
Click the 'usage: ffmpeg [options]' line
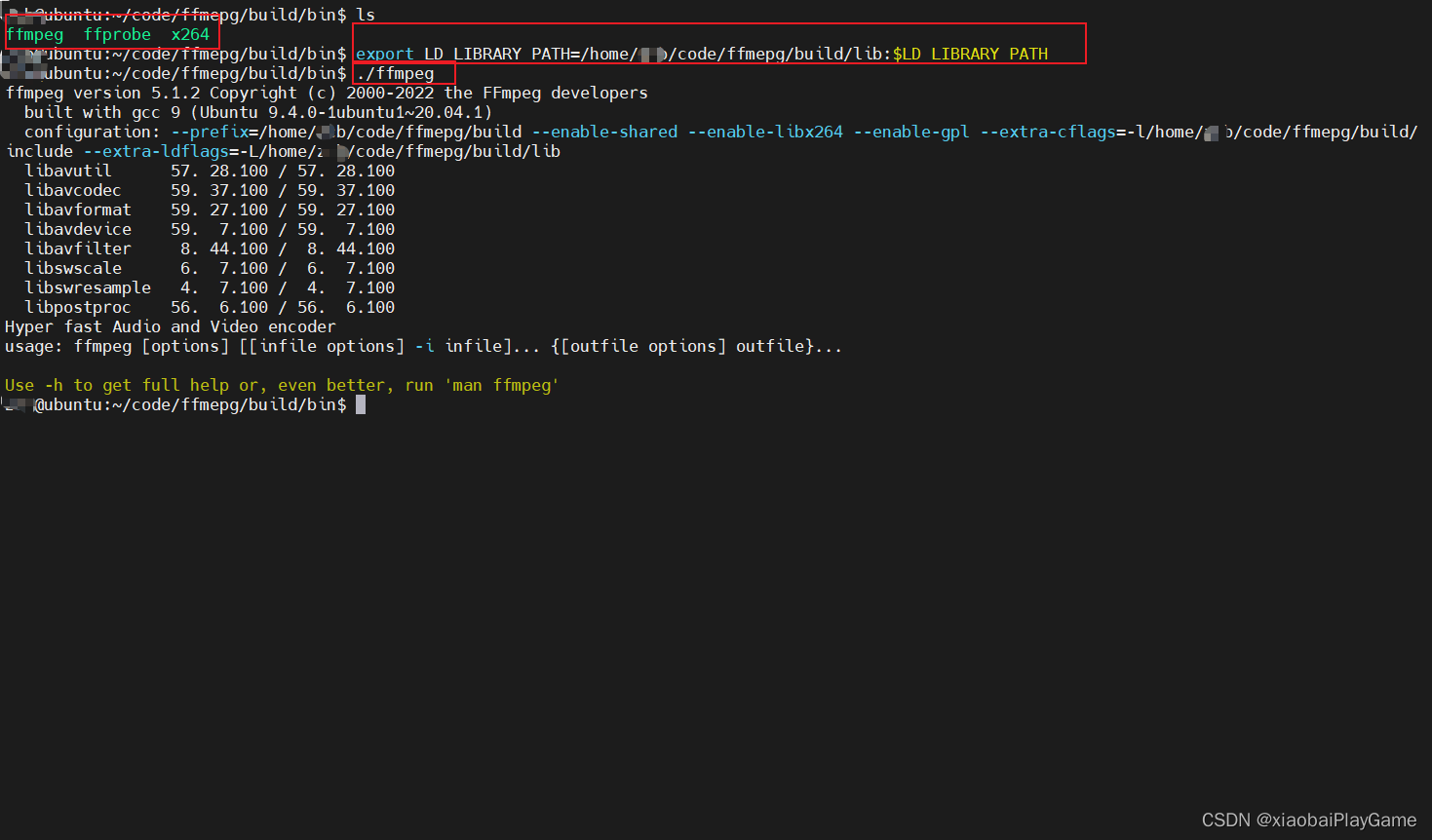click(x=424, y=347)
